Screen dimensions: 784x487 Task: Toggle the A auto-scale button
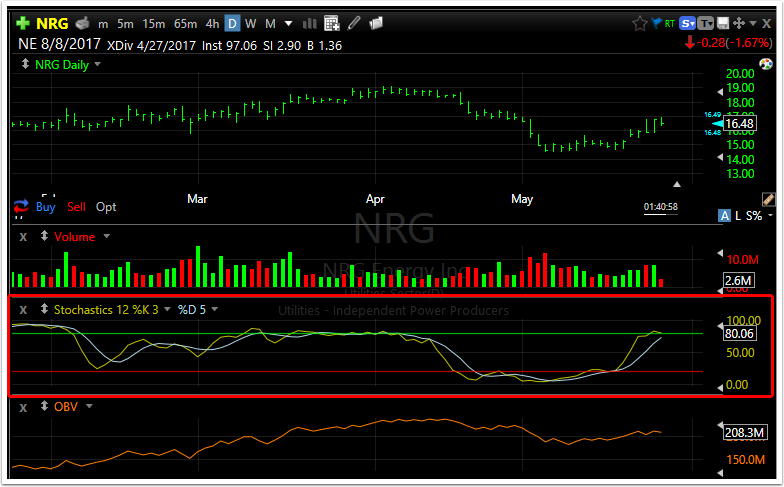tap(724, 216)
